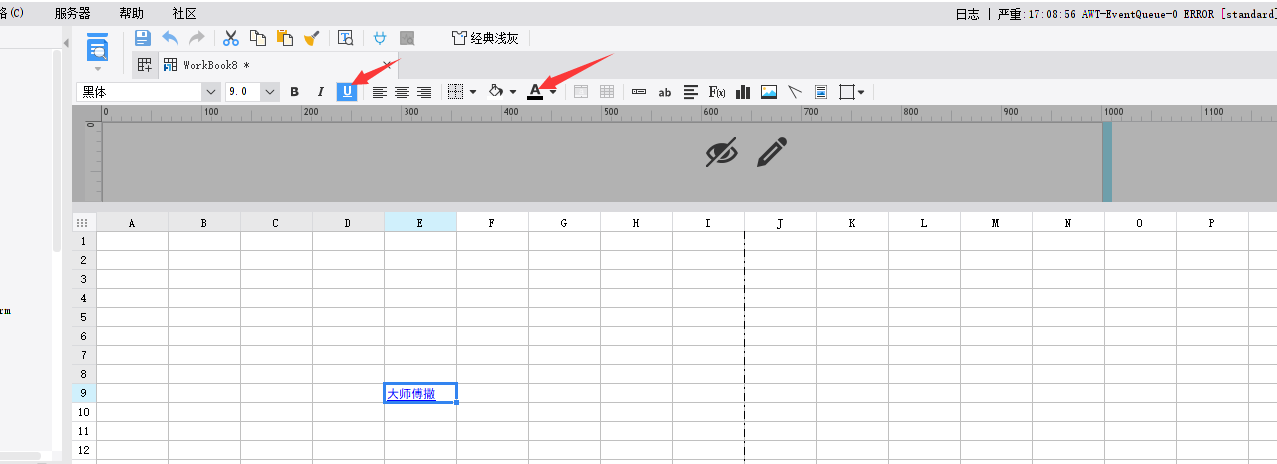This screenshot has height=464, width=1277.
Task: Click the cell border icon
Action: tap(455, 92)
